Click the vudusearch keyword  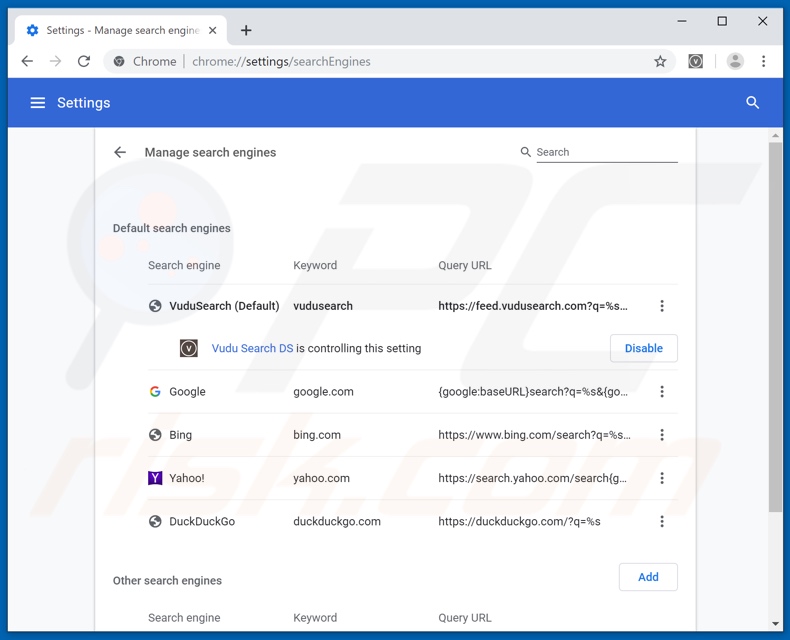(323, 306)
